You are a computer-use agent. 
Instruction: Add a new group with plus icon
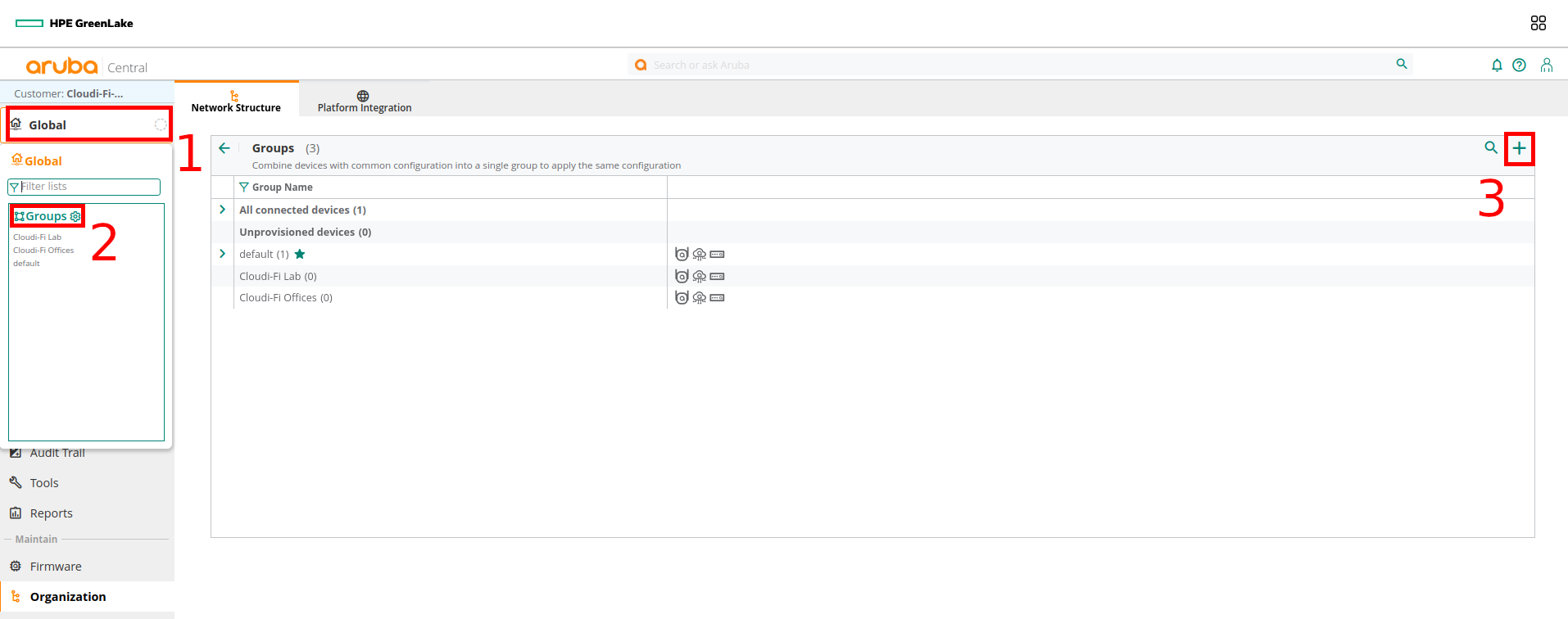tap(1519, 148)
